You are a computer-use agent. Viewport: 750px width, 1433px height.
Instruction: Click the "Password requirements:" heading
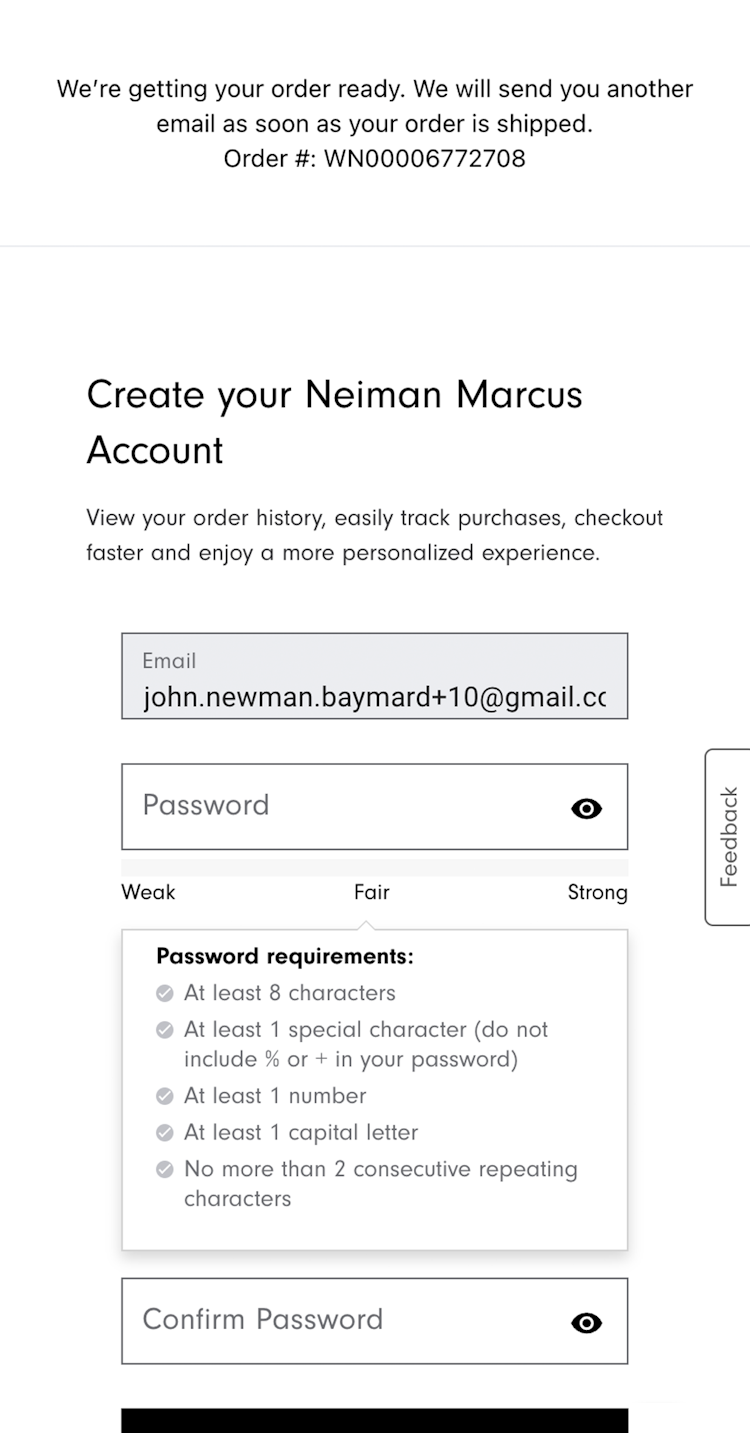285,956
